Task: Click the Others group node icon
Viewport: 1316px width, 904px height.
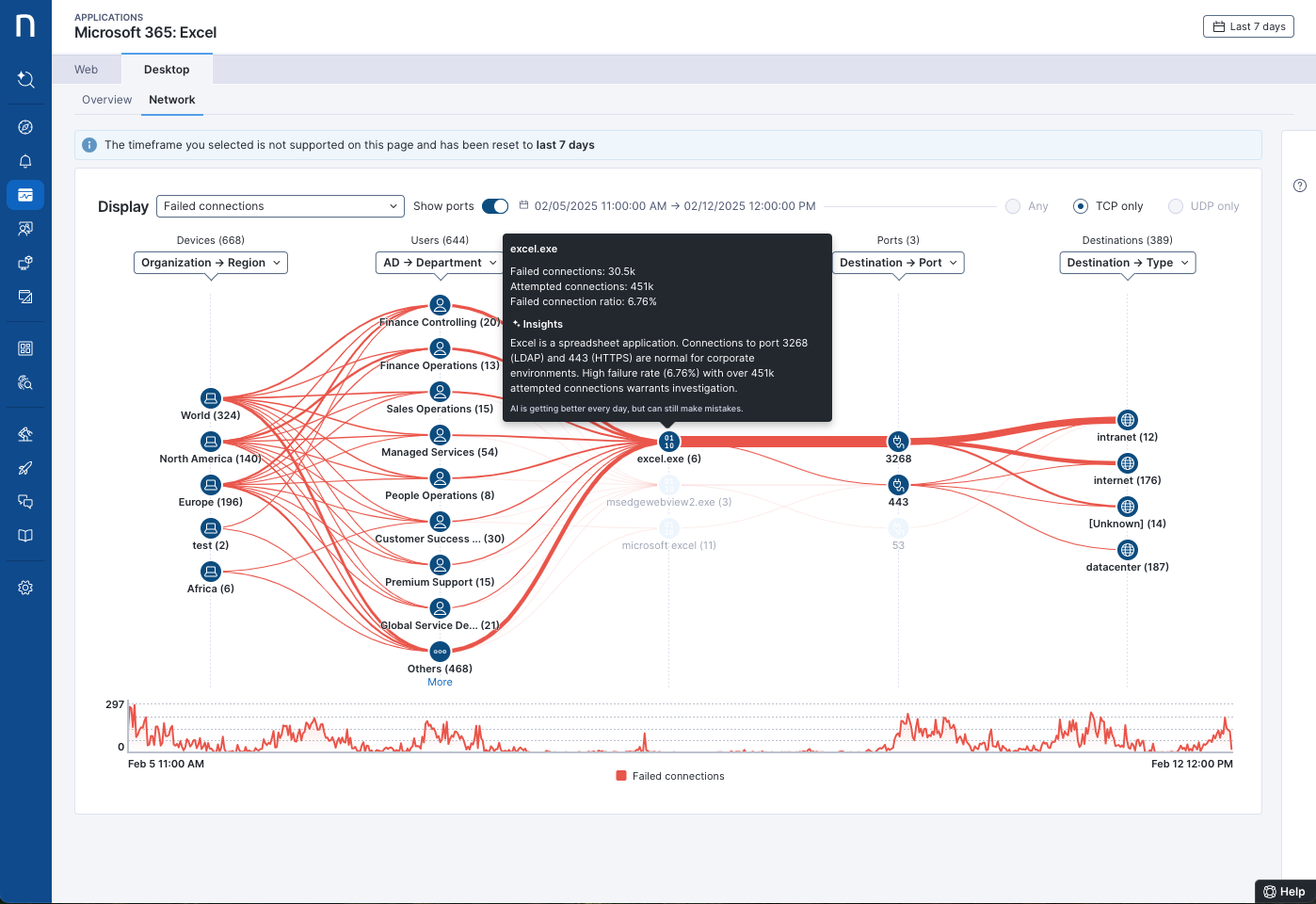Action: pos(440,652)
